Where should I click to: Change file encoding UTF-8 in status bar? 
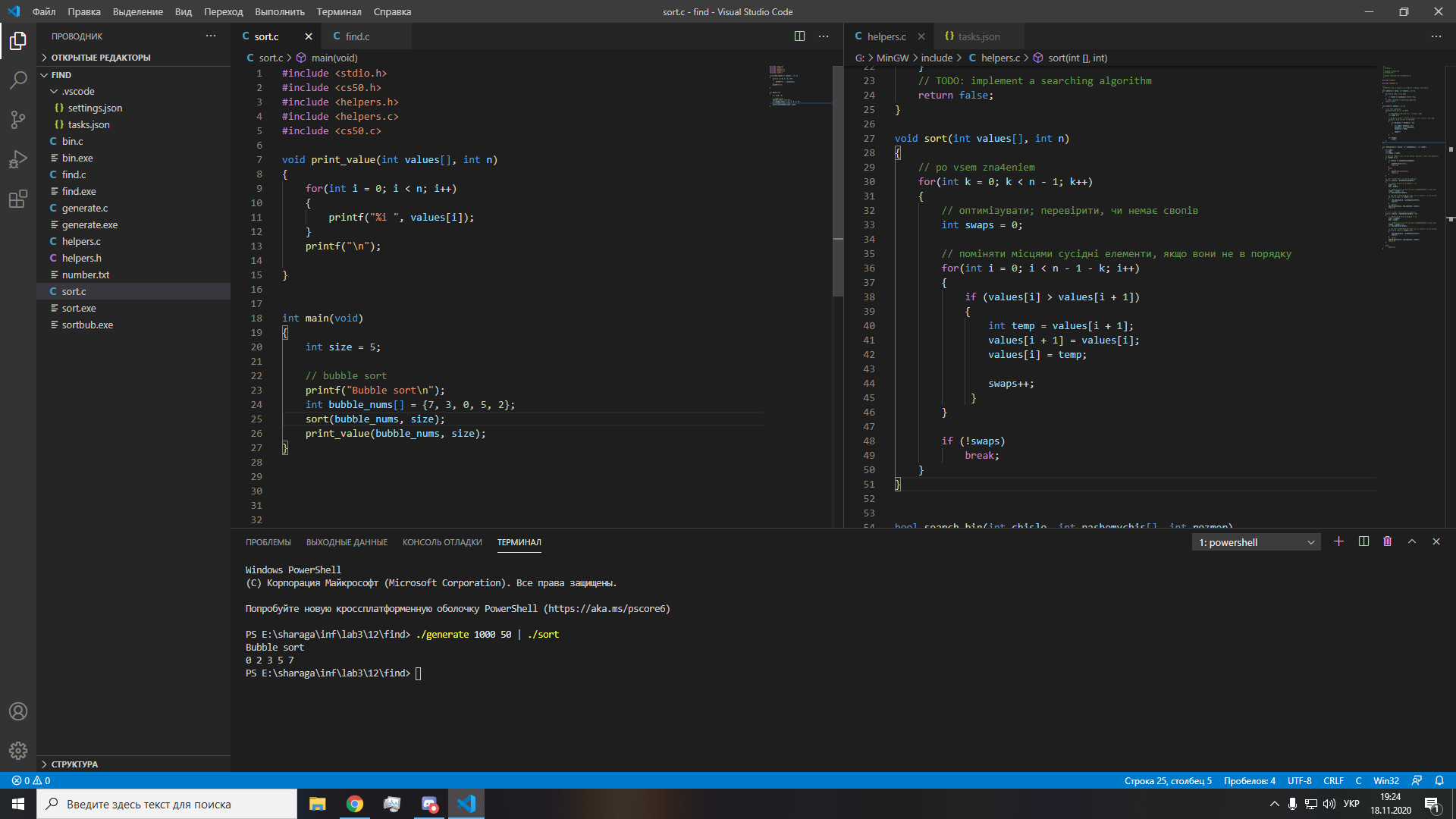(1299, 780)
